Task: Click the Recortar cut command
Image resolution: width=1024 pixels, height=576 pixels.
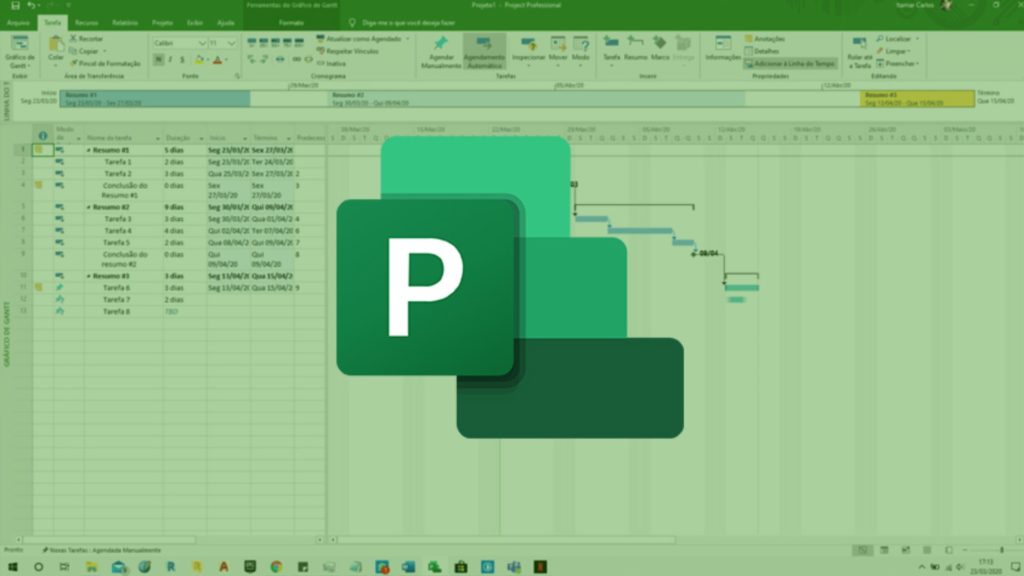Action: [x=86, y=39]
